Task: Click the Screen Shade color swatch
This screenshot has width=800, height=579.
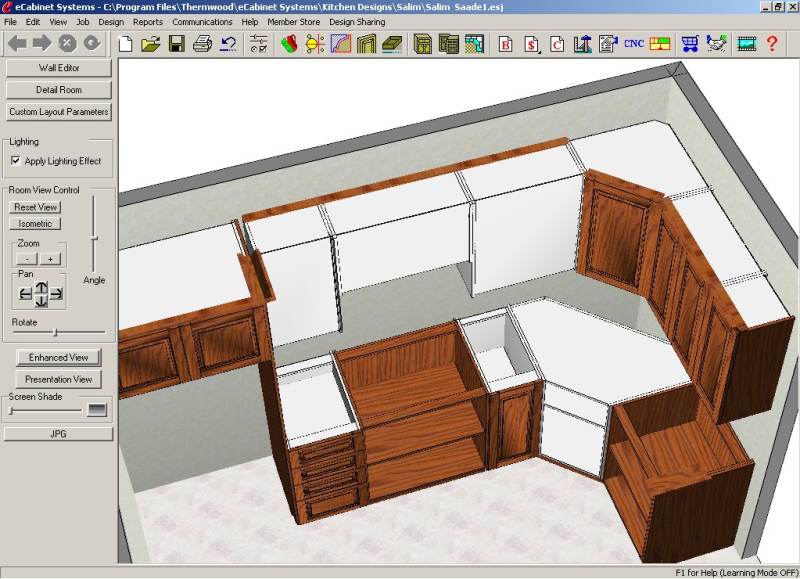Action: click(97, 409)
